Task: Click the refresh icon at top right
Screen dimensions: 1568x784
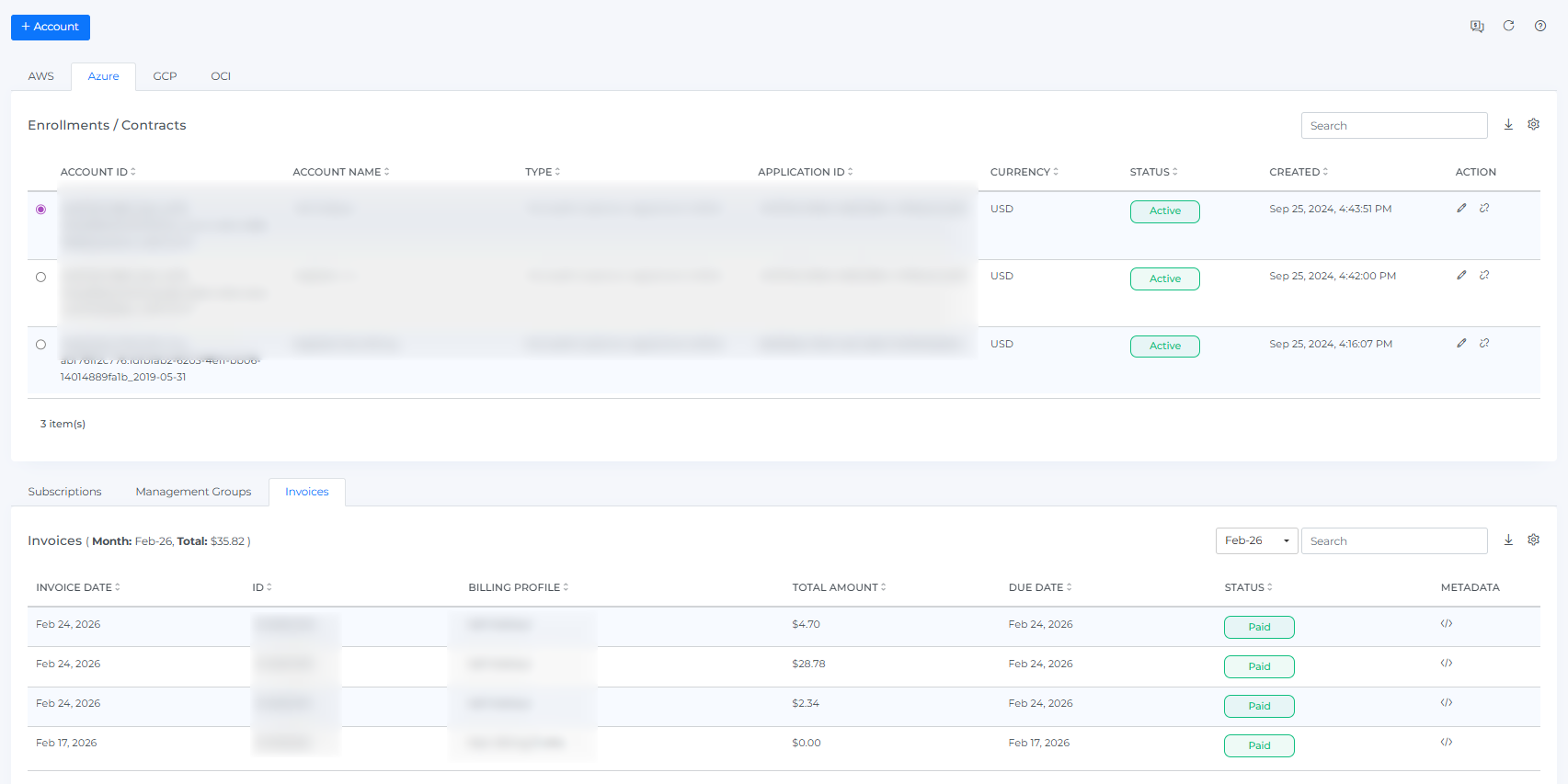Action: click(x=1508, y=26)
